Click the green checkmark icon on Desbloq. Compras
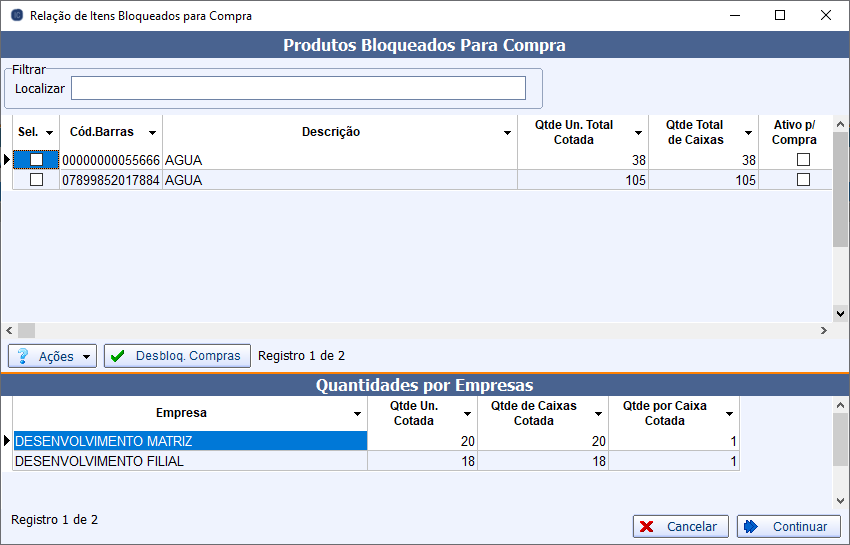Viewport: 850px width, 545px height. coord(118,356)
